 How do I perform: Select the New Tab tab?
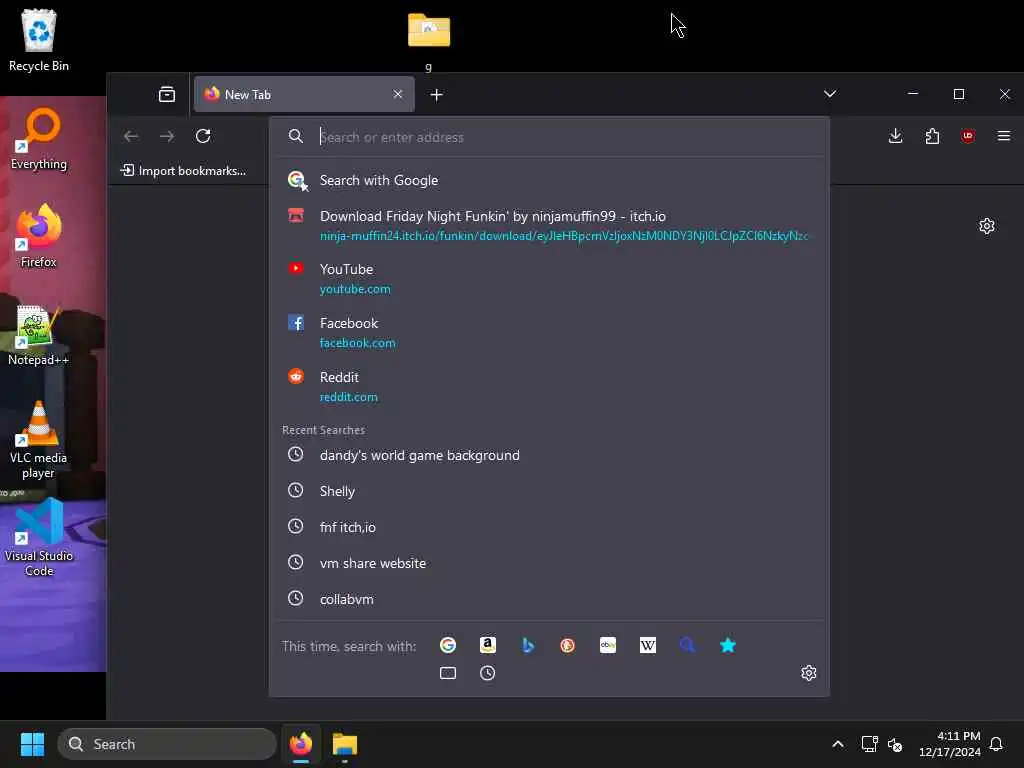[304, 94]
